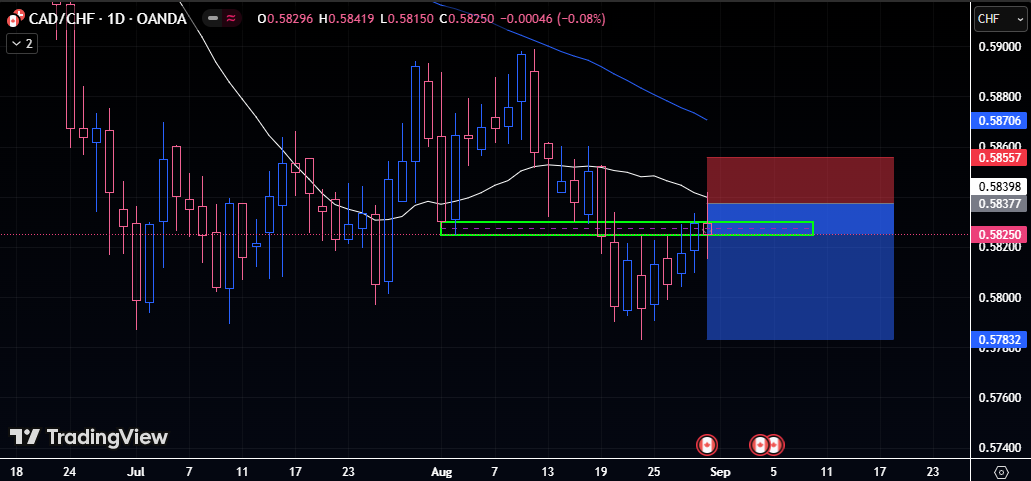Click the 24 date label on time axis
Screen dimensions: 1031x481
(x=70, y=471)
